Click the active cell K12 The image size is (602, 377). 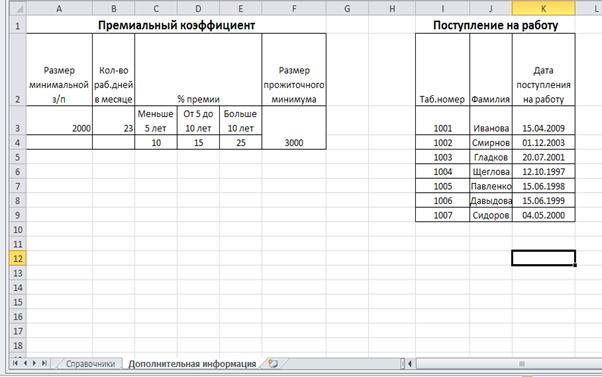point(544,258)
